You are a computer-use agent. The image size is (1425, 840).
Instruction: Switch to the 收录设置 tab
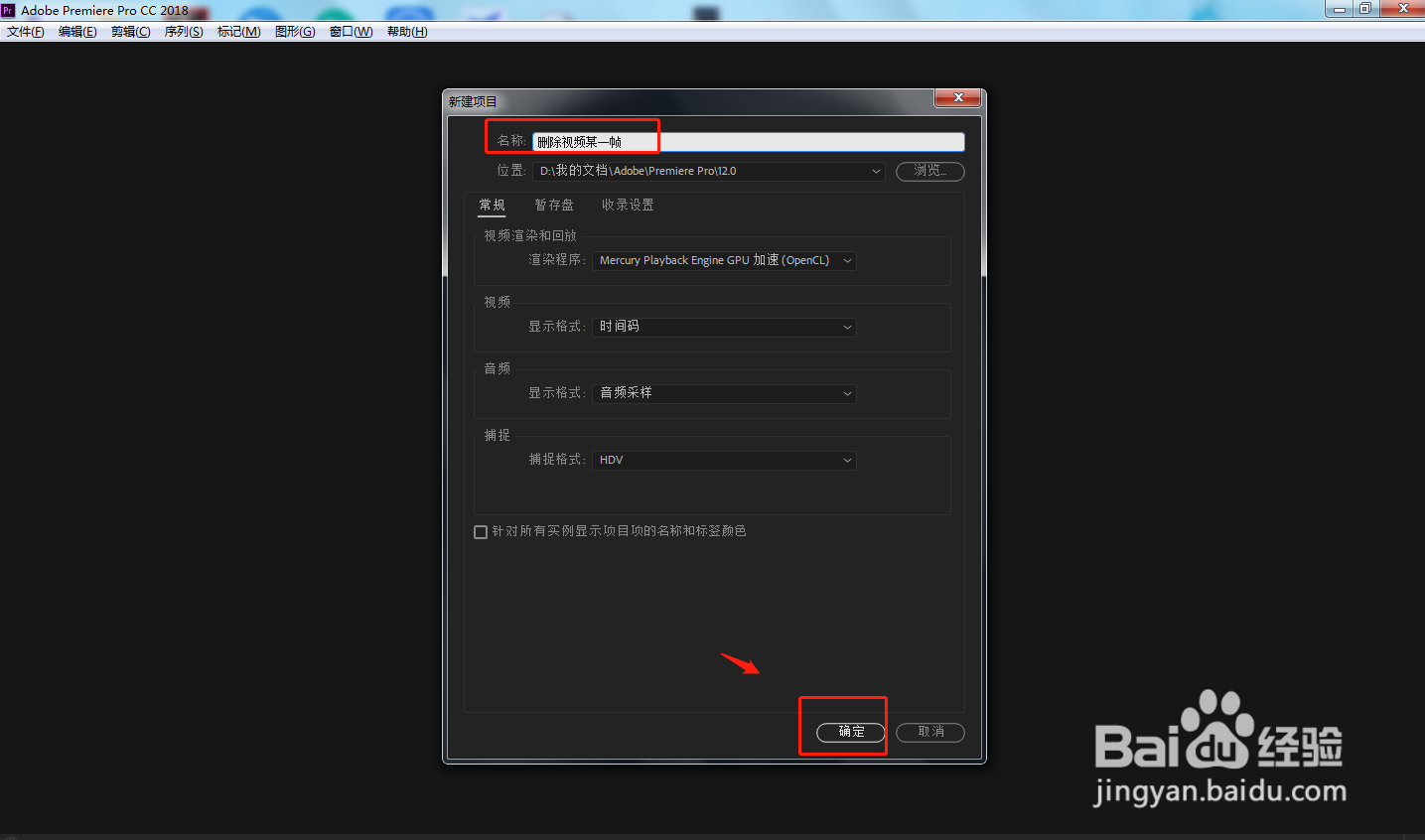[628, 205]
